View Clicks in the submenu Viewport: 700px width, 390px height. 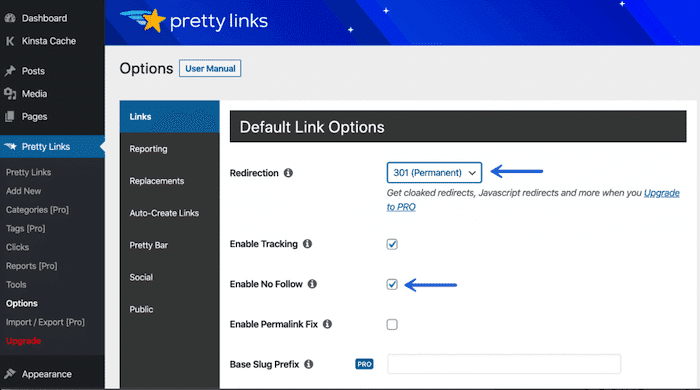pyautogui.click(x=17, y=247)
